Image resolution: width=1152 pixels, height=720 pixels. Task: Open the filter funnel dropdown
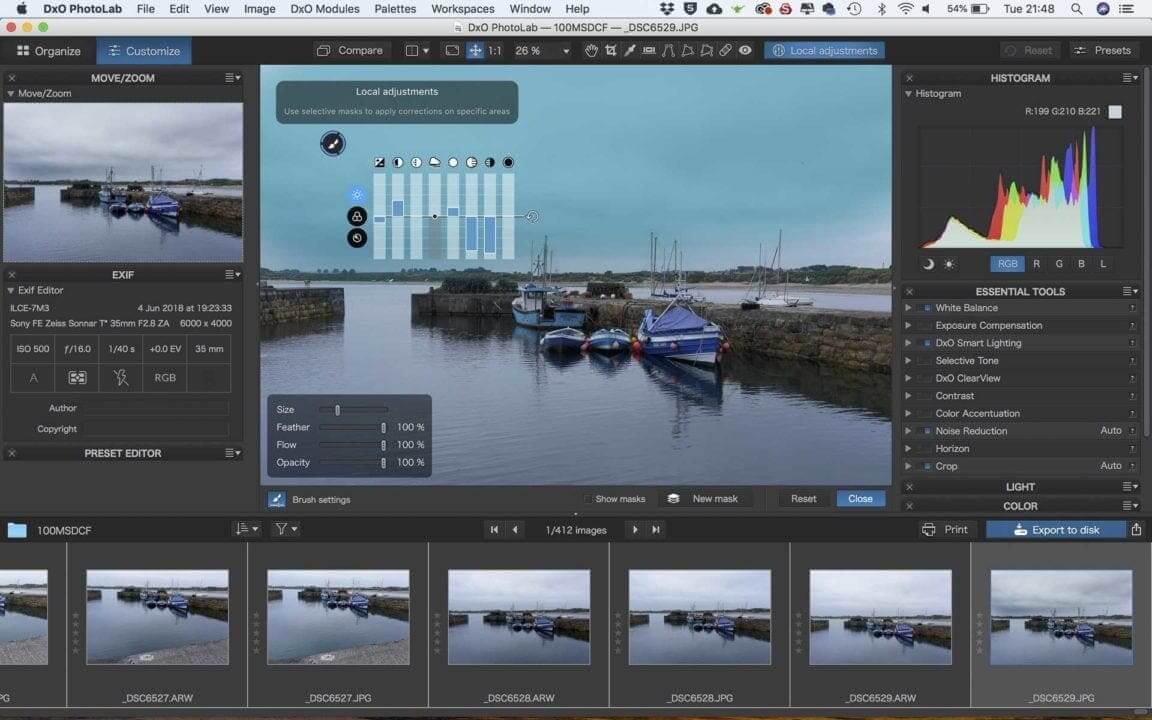click(x=286, y=529)
